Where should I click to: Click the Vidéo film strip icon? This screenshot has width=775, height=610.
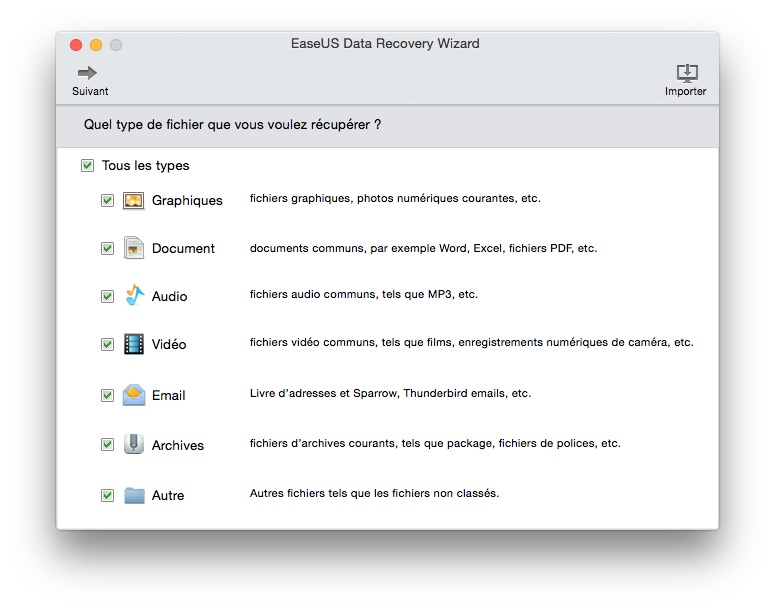(x=133, y=344)
